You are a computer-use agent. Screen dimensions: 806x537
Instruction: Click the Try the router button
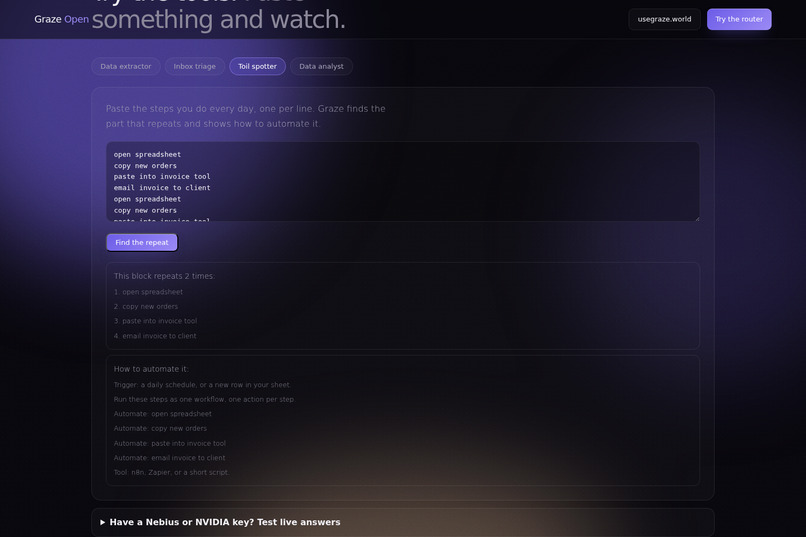[739, 19]
